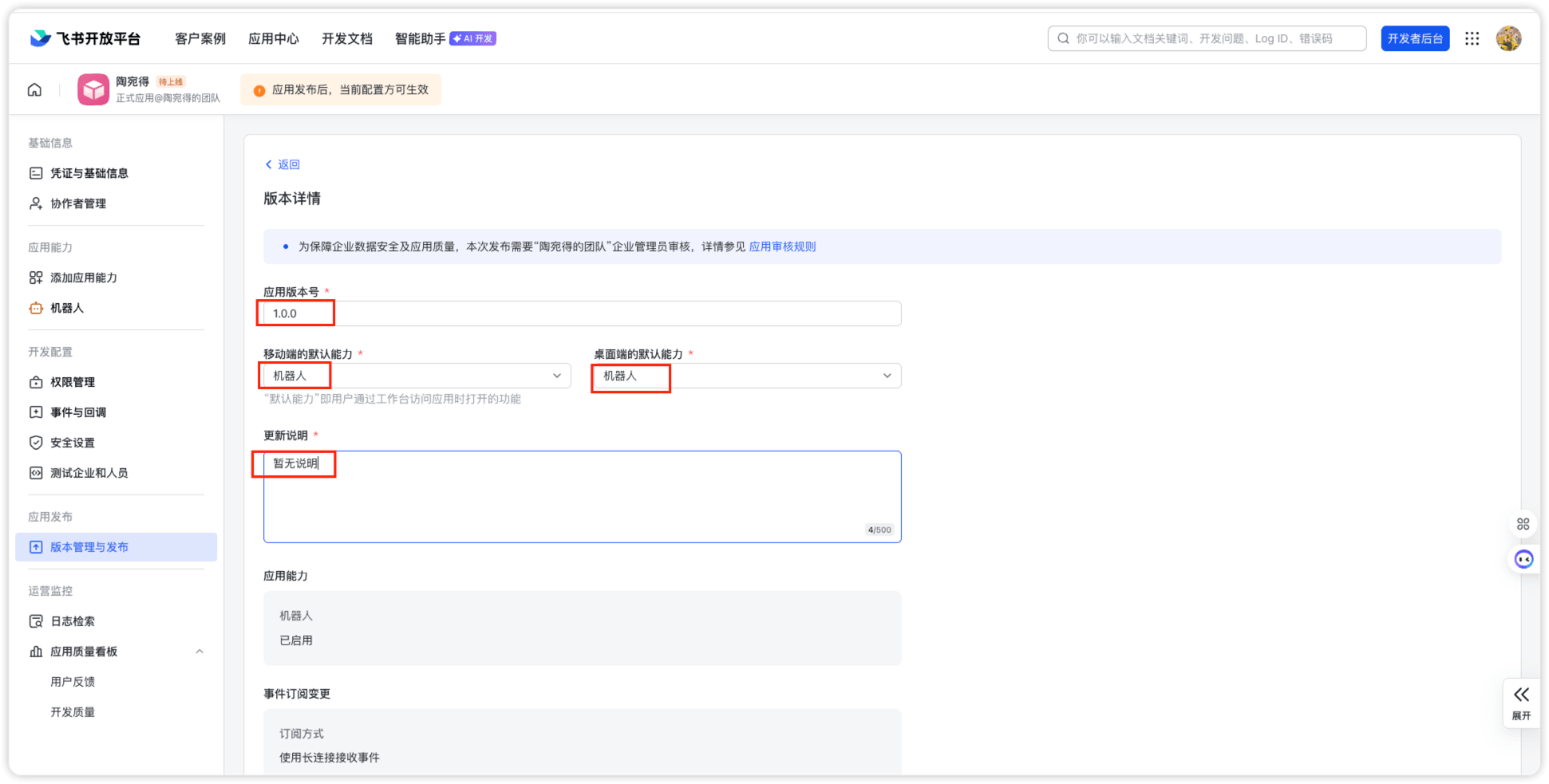This screenshot has height=784, width=1549.
Task: Click inside the 更新说明 text area
Action: click(x=583, y=497)
